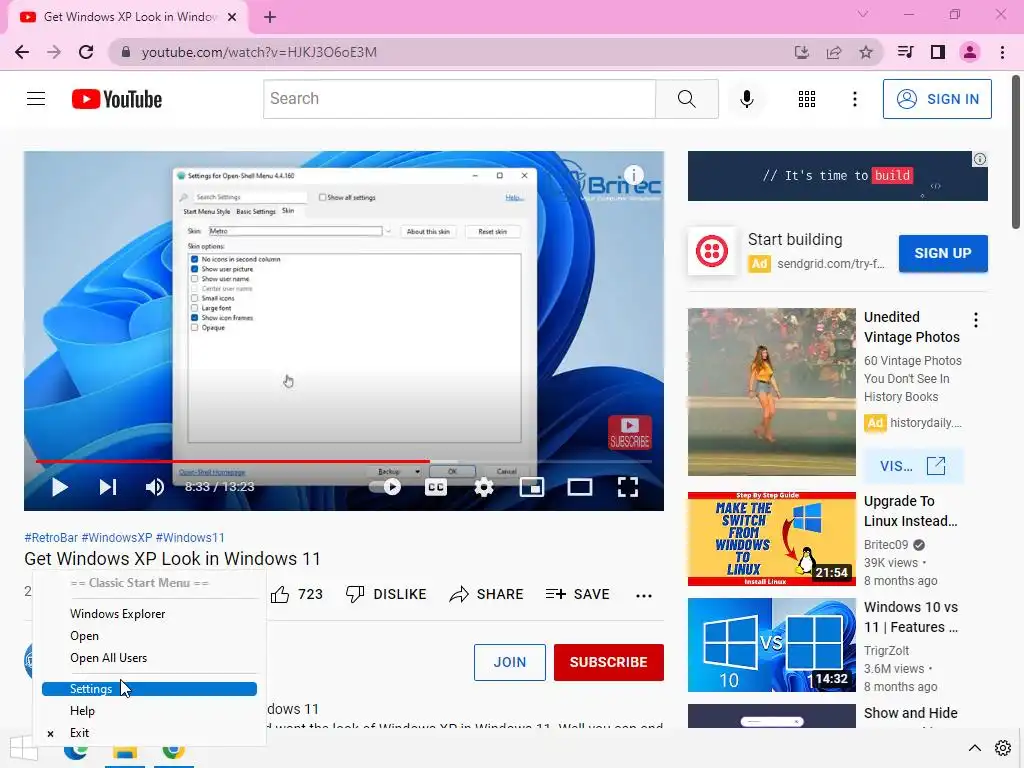Reload the YouTube page
Image resolution: width=1024 pixels, height=768 pixels.
[86, 52]
